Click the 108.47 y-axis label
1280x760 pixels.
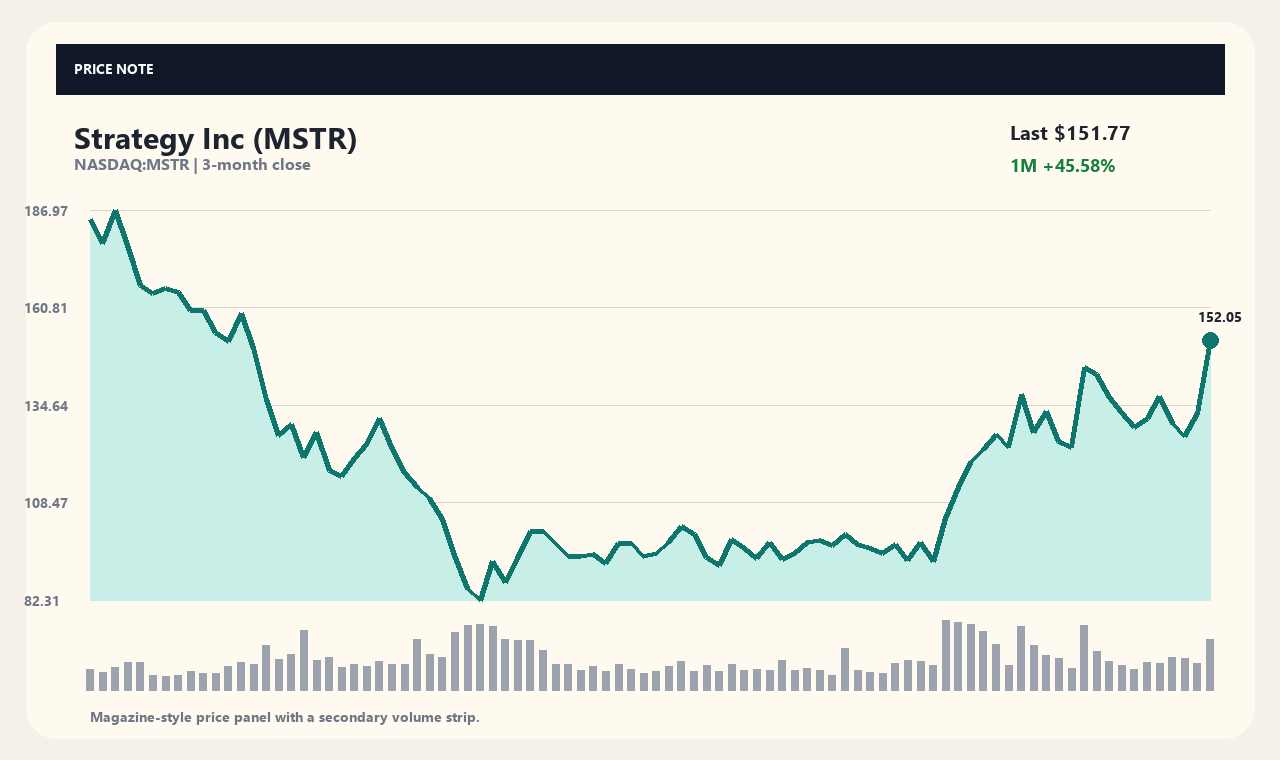[46, 503]
